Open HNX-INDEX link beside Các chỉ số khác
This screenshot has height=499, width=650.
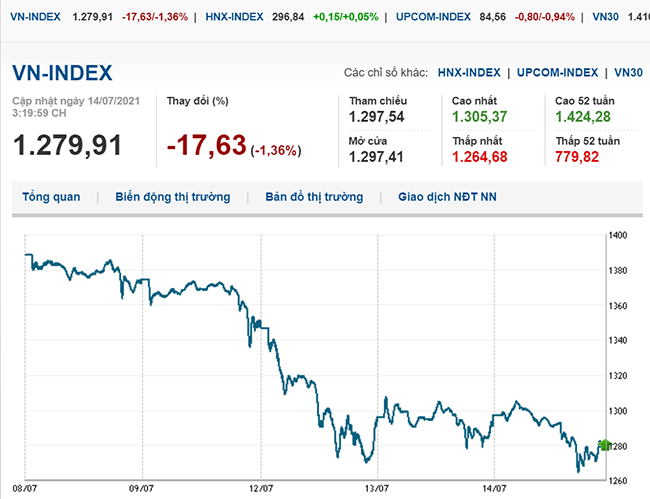pyautogui.click(x=469, y=73)
